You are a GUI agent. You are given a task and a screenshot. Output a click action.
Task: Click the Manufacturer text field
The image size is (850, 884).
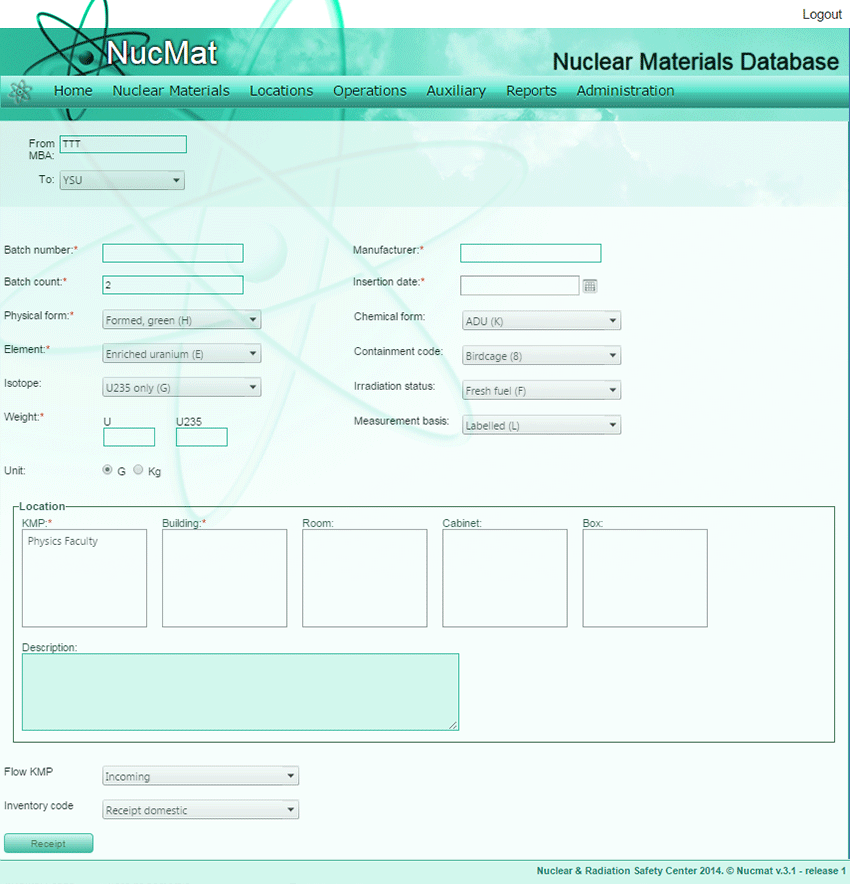tap(530, 253)
